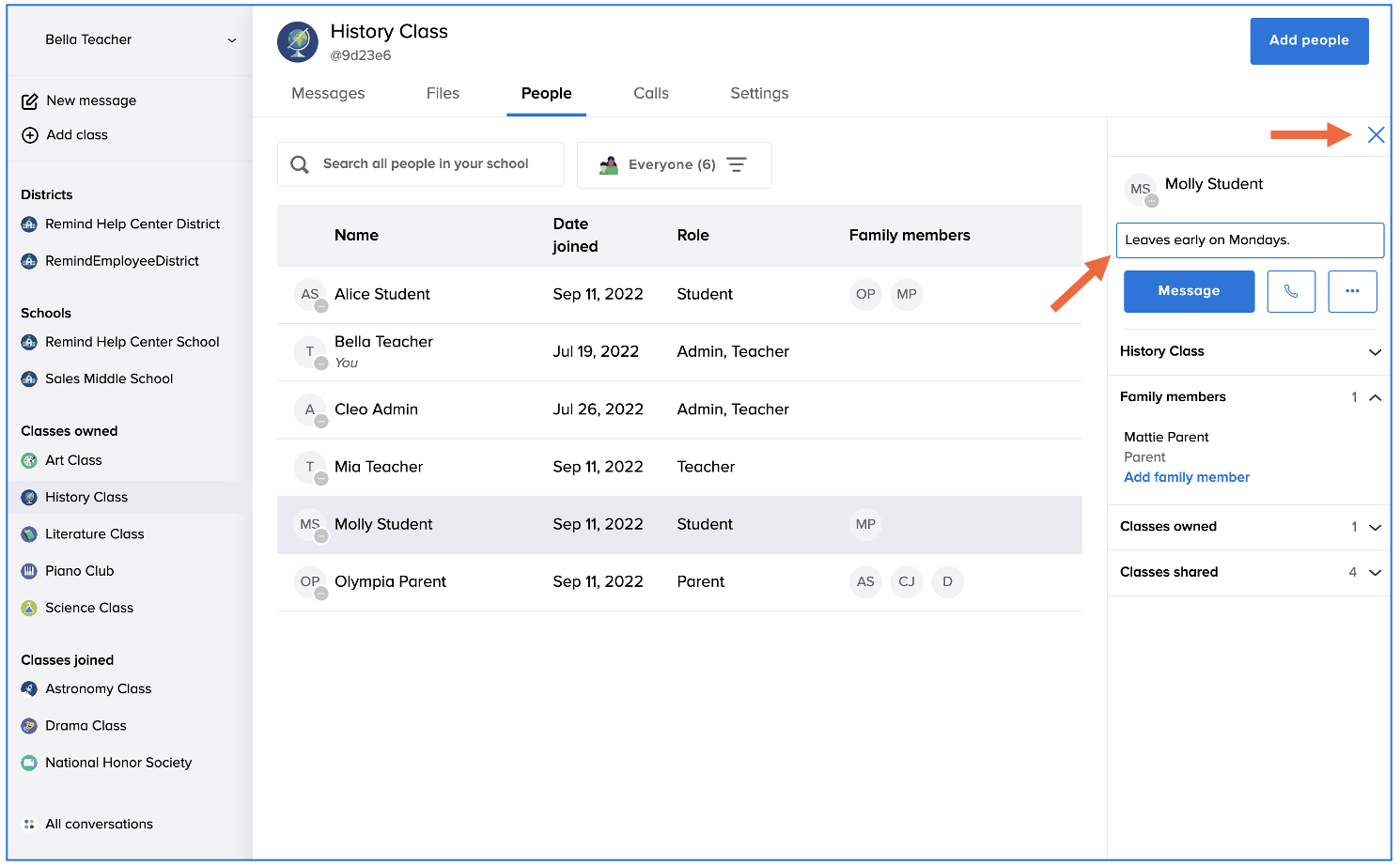Click the History Class globe avatar
1400x865 pixels.
tap(298, 42)
